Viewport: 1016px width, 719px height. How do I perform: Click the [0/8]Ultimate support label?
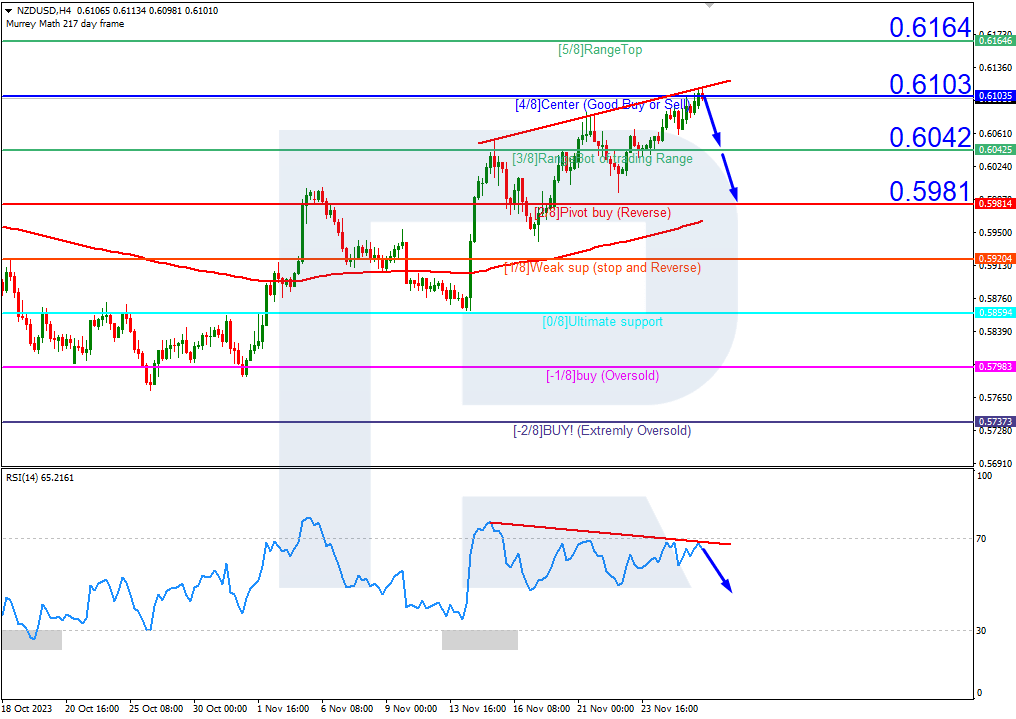(x=601, y=321)
